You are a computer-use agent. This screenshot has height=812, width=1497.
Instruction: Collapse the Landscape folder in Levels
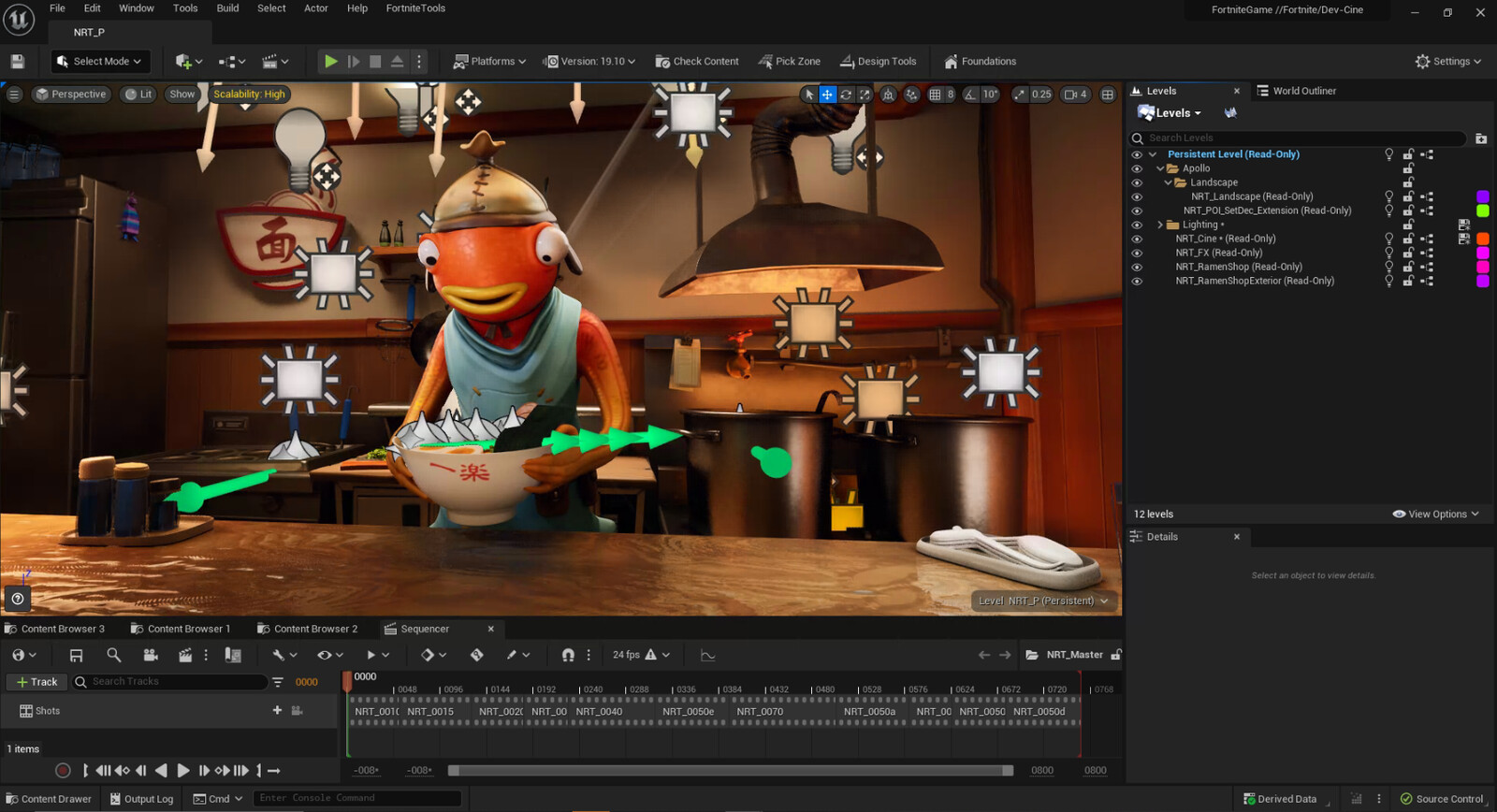[x=1168, y=182]
